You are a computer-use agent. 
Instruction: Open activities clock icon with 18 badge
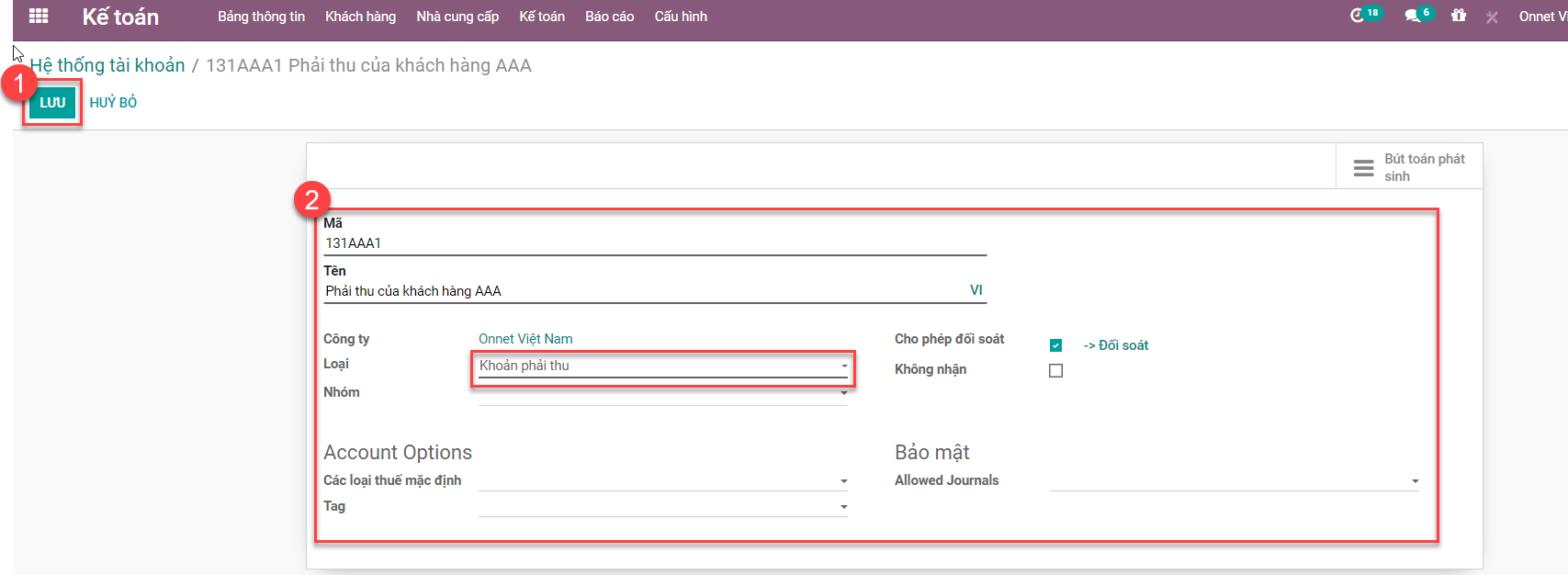(1358, 16)
